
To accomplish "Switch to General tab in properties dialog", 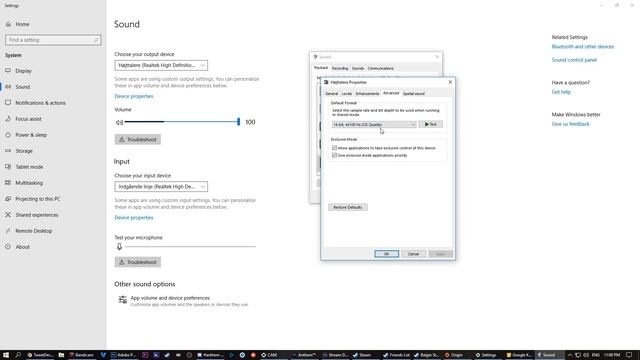I will pyautogui.click(x=331, y=93).
